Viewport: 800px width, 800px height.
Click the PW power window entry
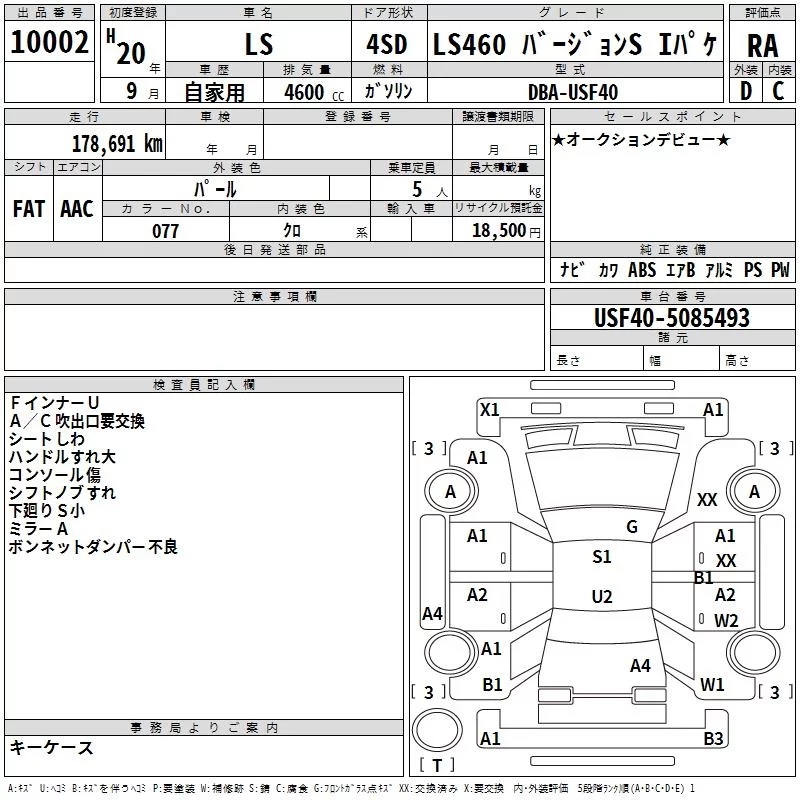[780, 269]
